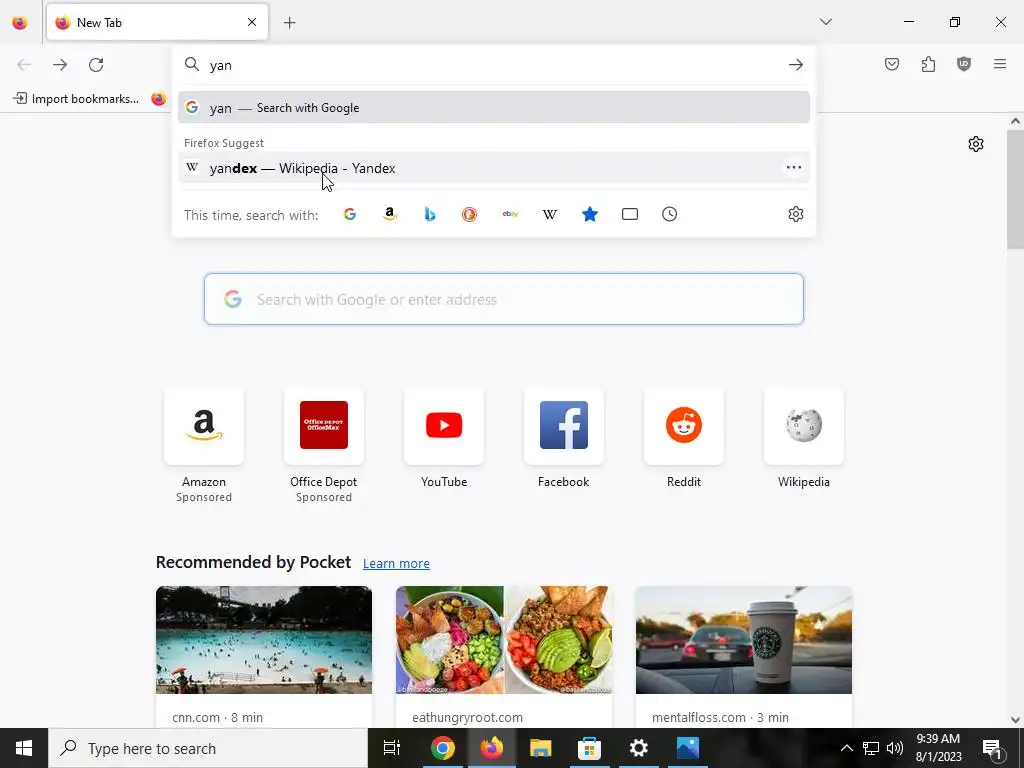Open the Windows Start menu
Viewport: 1024px width, 768px height.
[24, 748]
